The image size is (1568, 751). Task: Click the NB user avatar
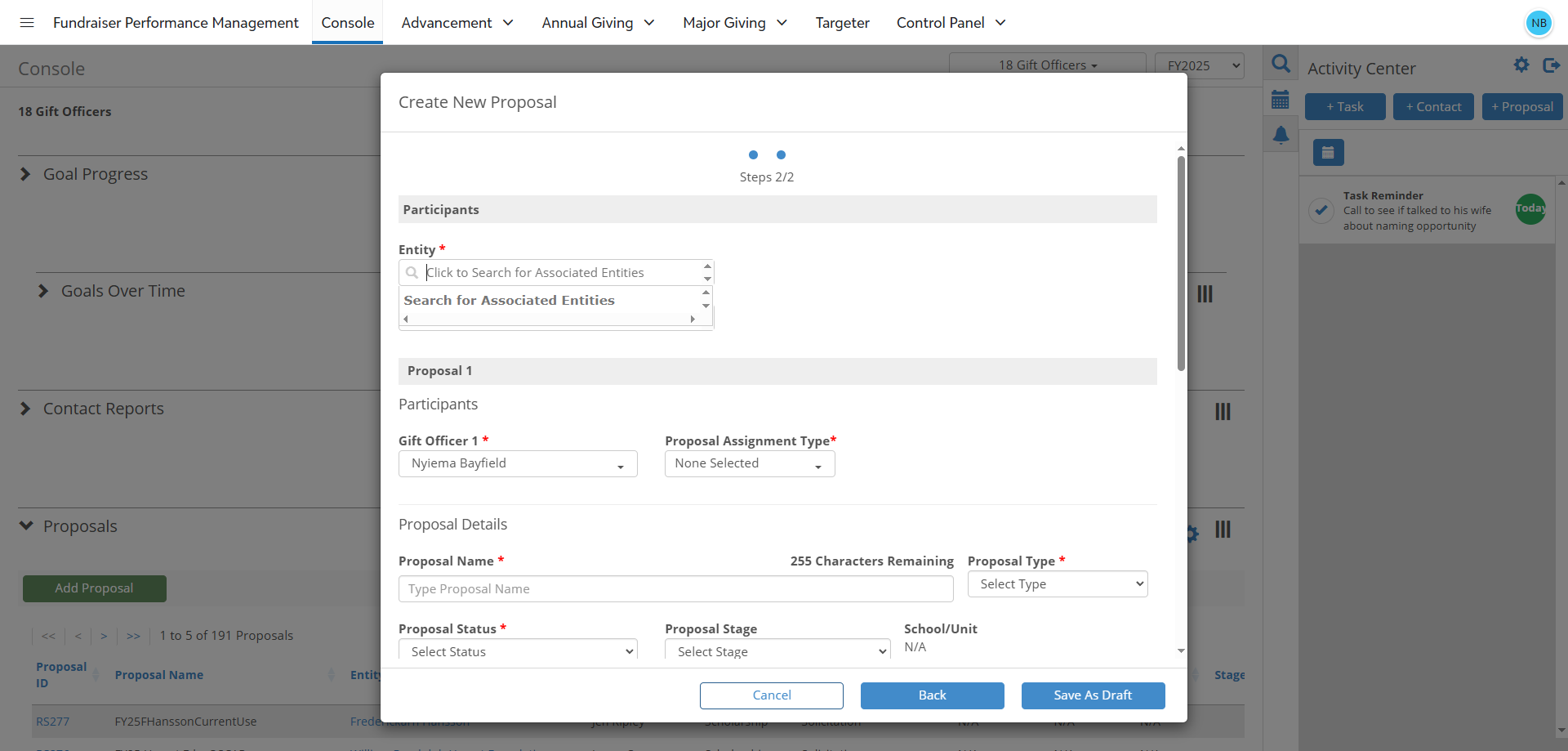tap(1539, 23)
